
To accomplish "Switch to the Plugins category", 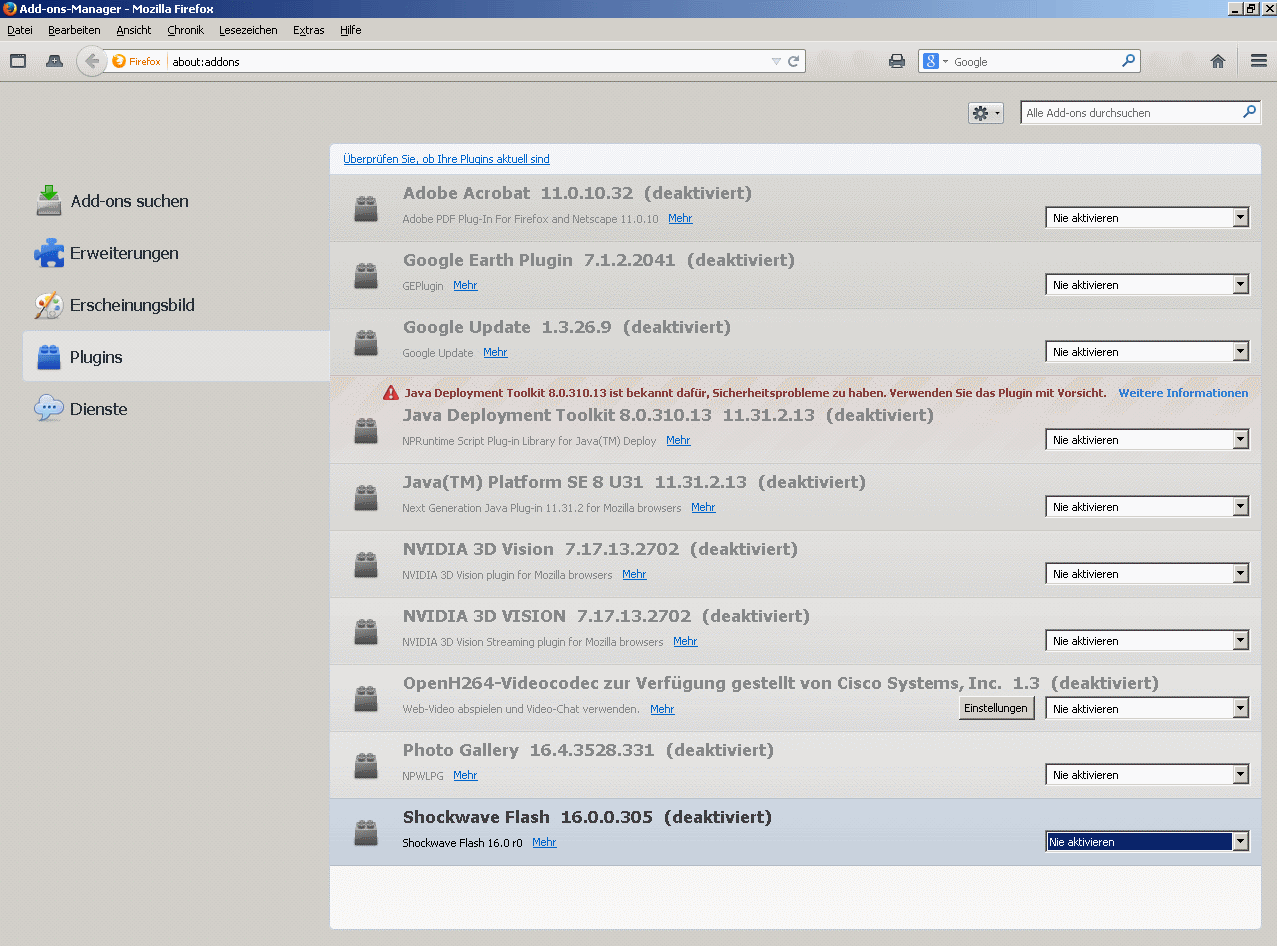I will click(x=176, y=357).
